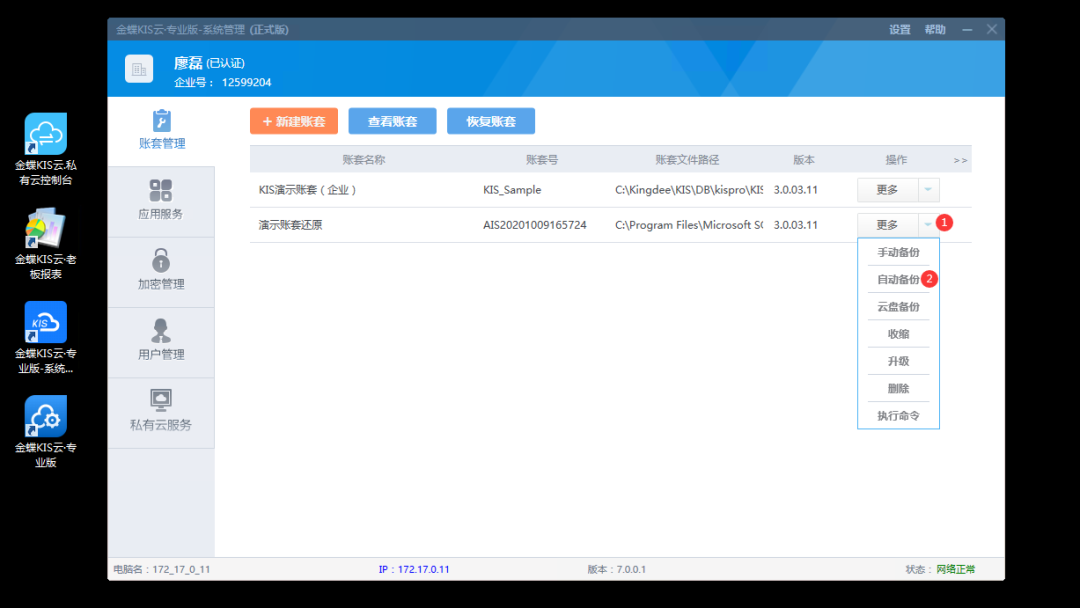Choose 收缩 from the dropdown menu
The width and height of the screenshot is (1080, 608).
[898, 334]
